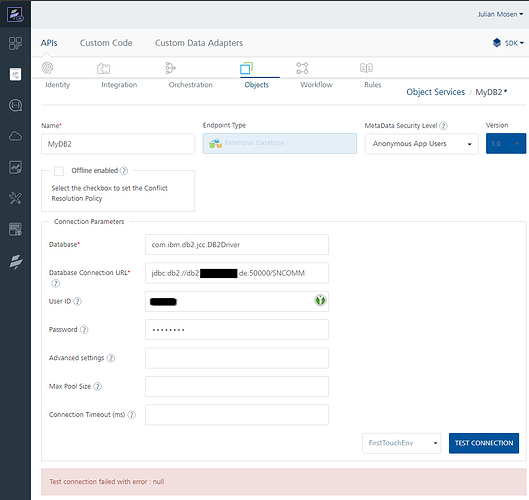Click the Advanced settings input field
Image resolution: width=529 pixels, height=500 pixels.
pyautogui.click(x=236, y=358)
